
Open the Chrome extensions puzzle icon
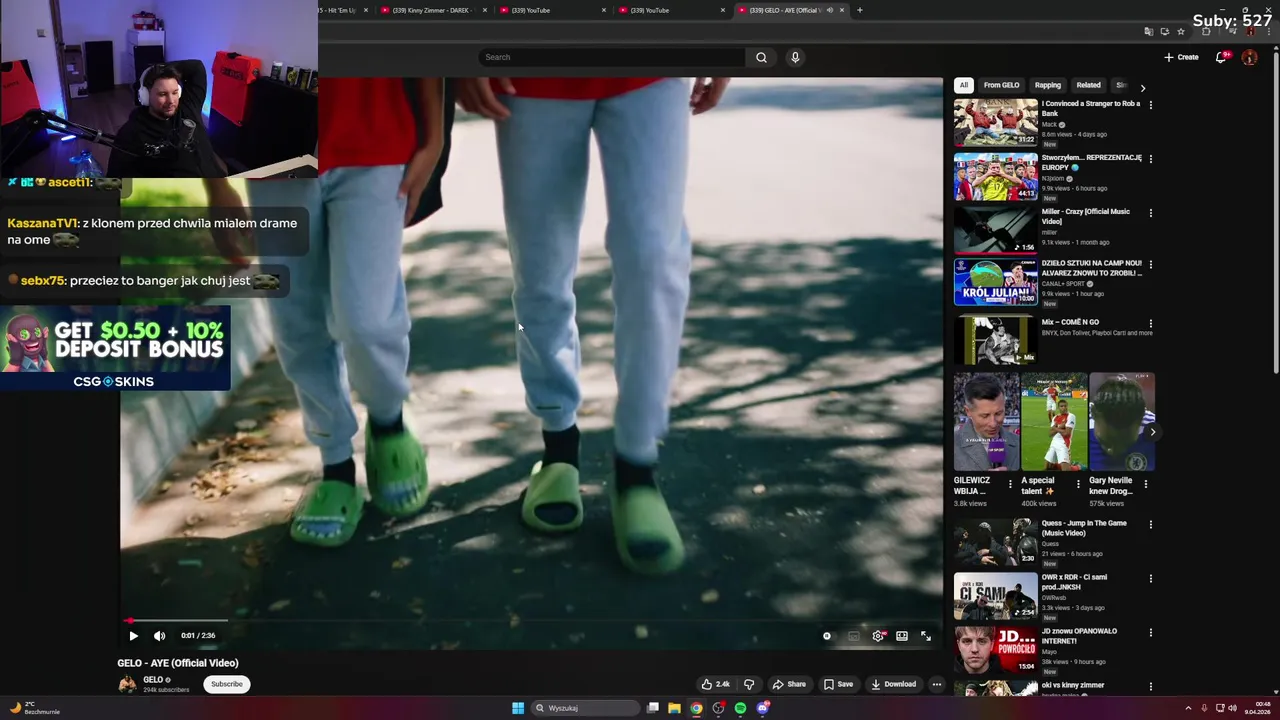(1206, 31)
